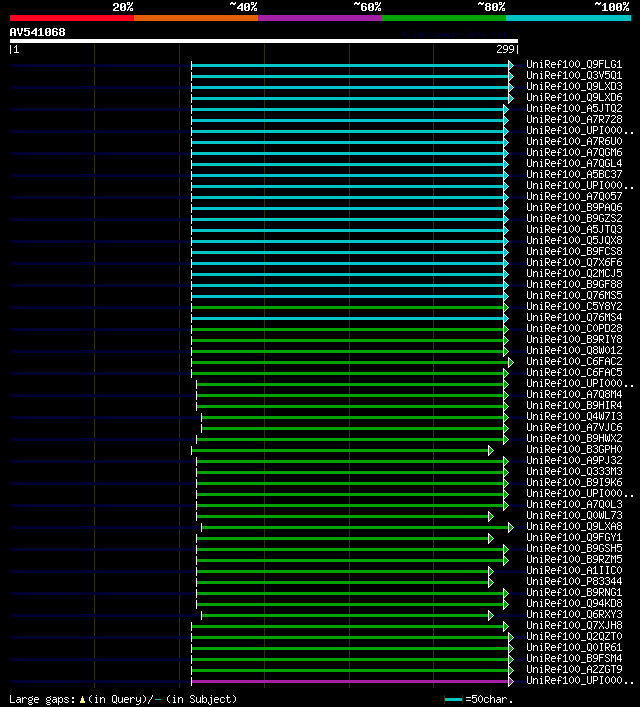Image resolution: width=640 pixels, height=707 pixels.
Task: Select hit label UniRef100_A7Q0L3
Action: click(574, 504)
